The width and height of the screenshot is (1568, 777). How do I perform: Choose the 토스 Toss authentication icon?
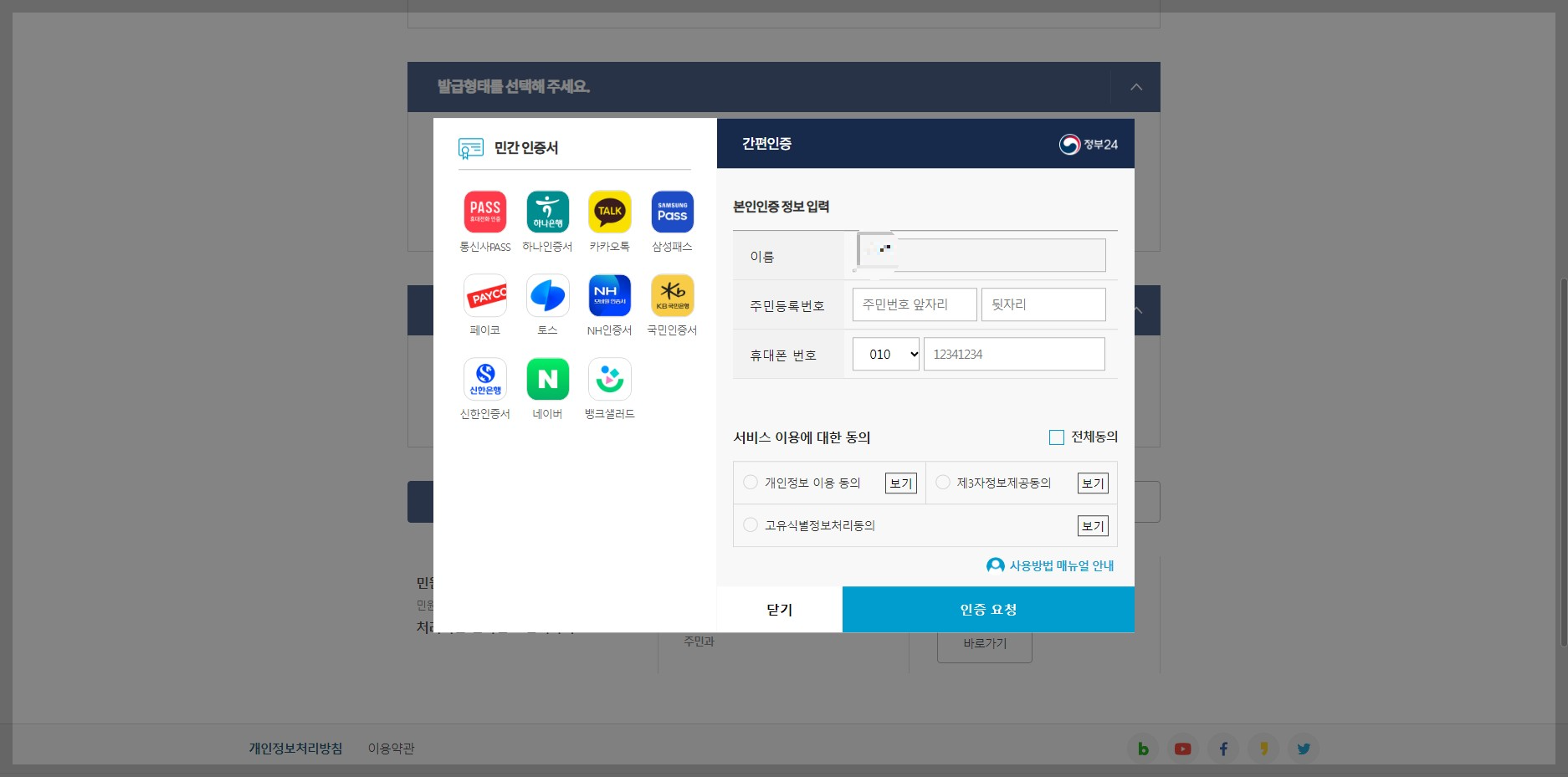[x=548, y=295]
